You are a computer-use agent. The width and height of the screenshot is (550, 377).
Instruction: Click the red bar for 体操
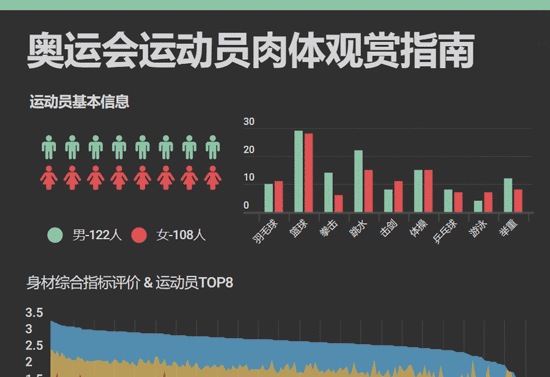click(x=428, y=191)
